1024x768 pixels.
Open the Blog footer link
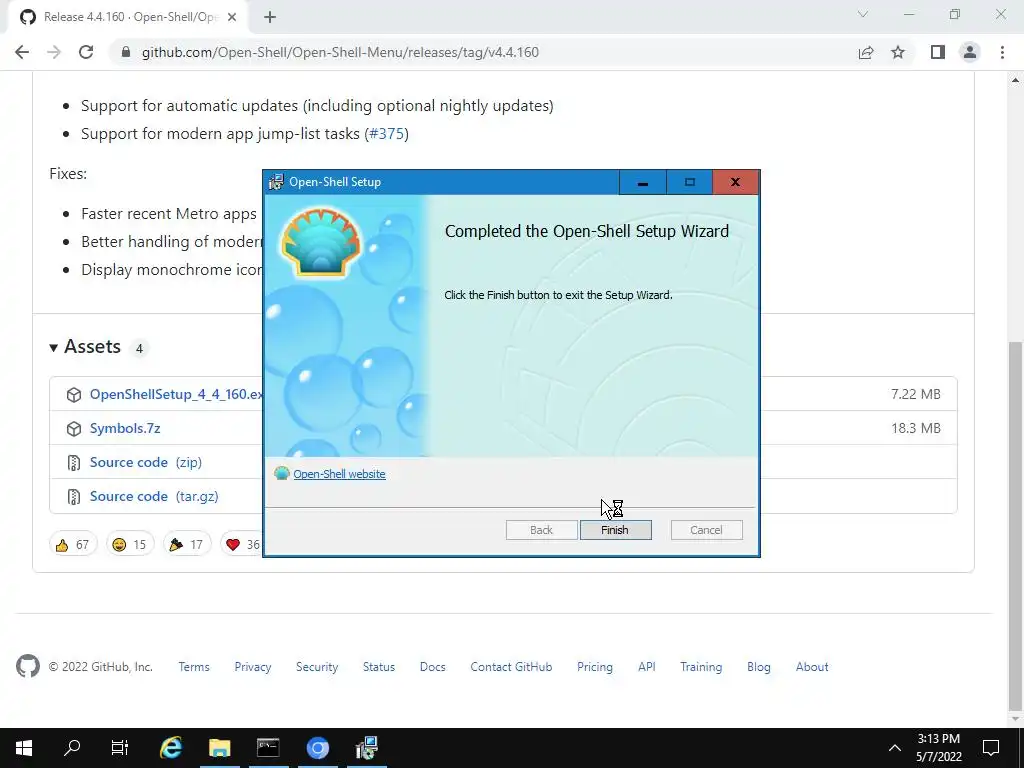pos(759,667)
